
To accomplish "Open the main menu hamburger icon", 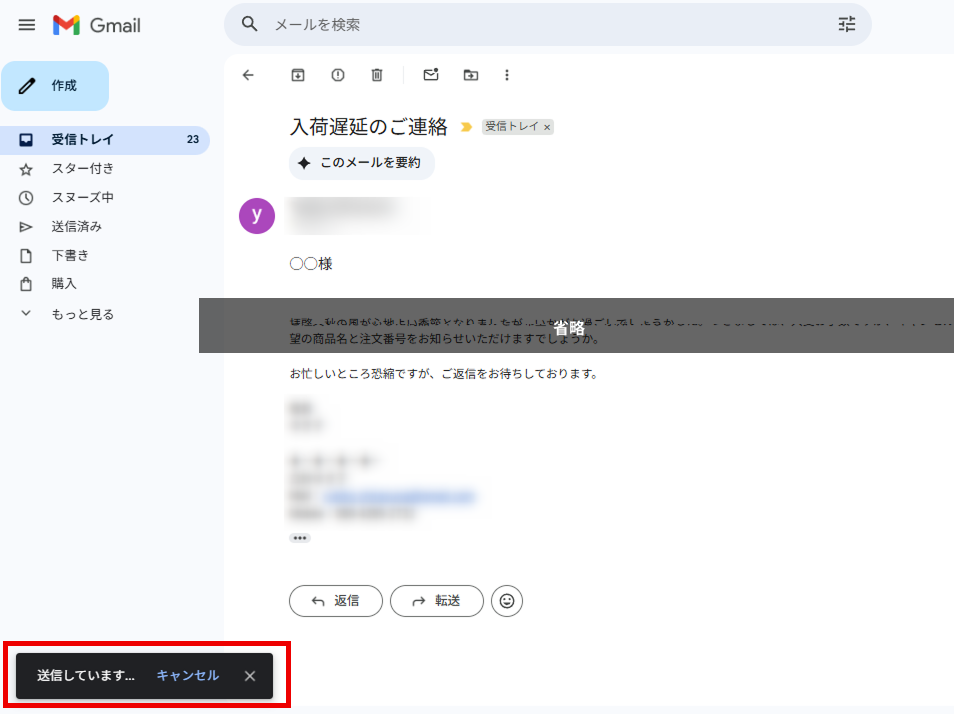I will pyautogui.click(x=27, y=25).
